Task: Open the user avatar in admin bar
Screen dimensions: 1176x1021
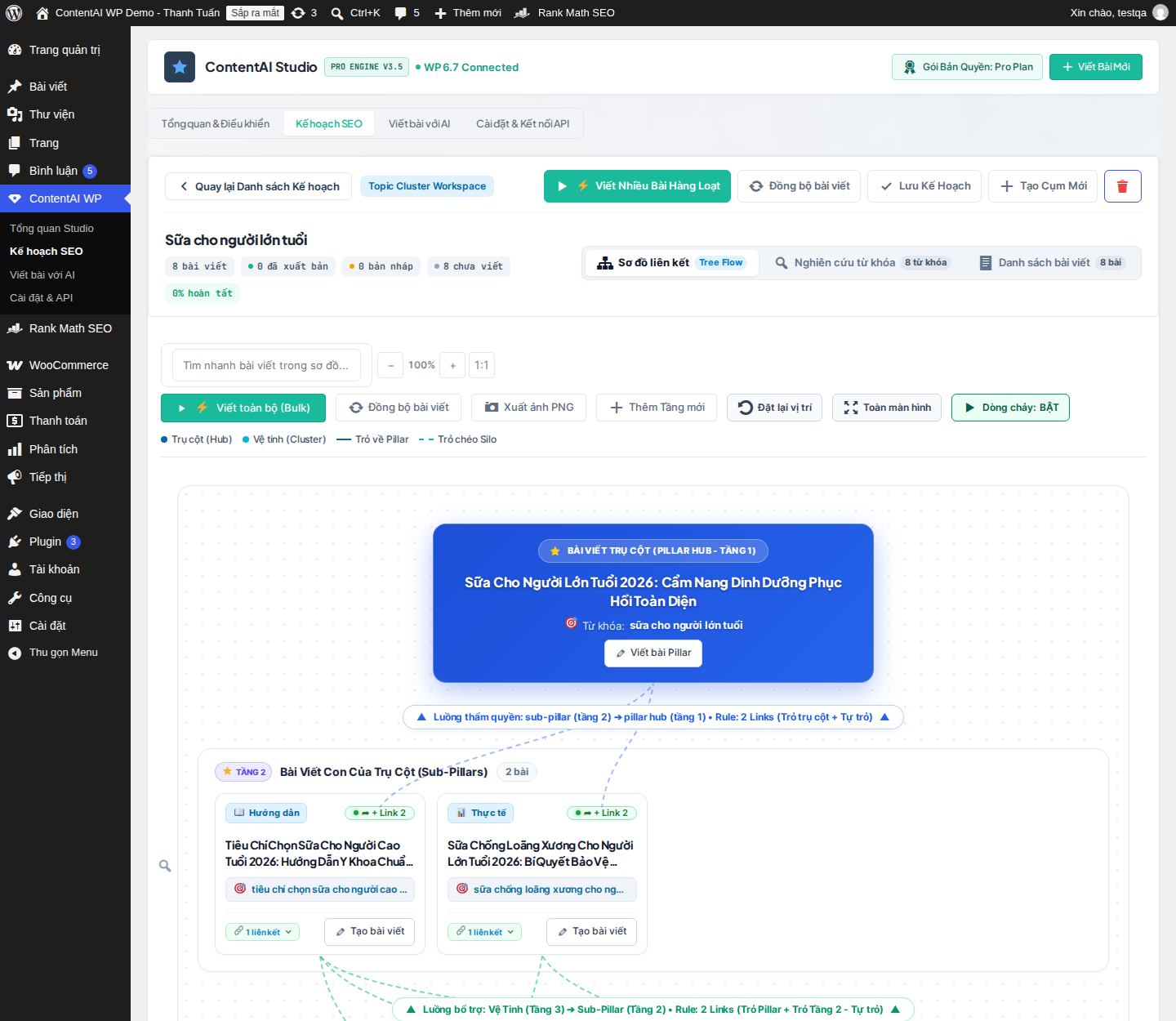Action: [x=1160, y=13]
